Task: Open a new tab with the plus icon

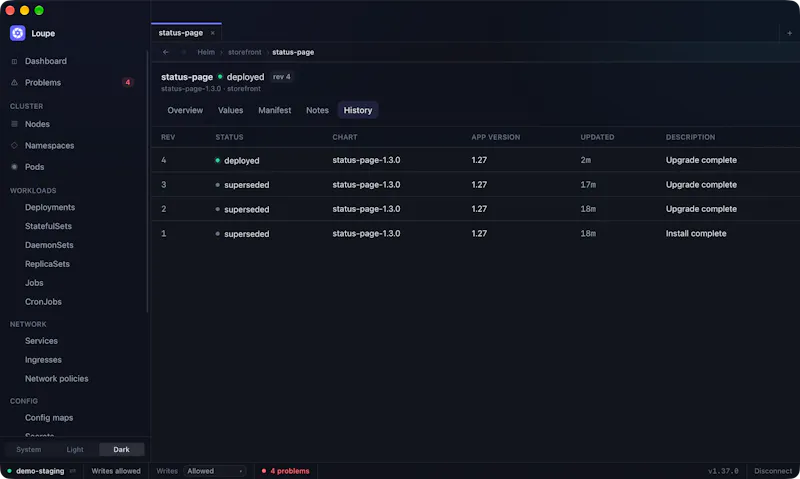Action: coord(789,33)
